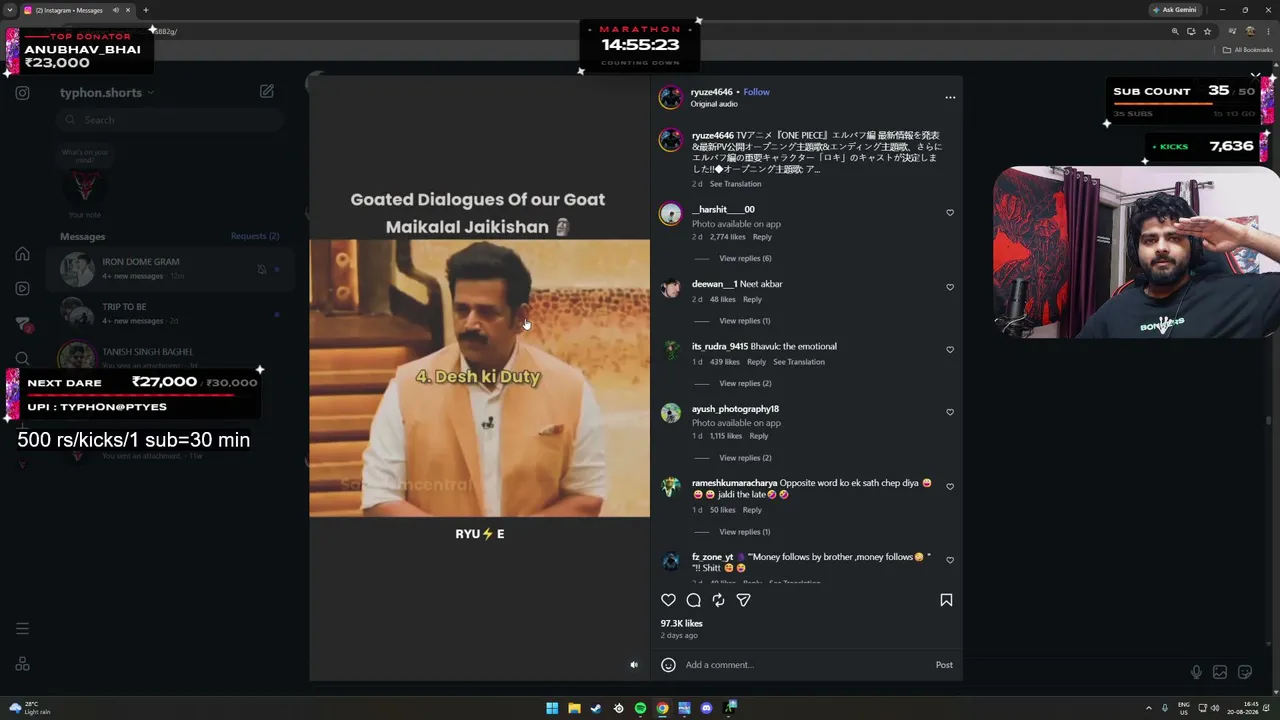Click the Post comment button

944,665
